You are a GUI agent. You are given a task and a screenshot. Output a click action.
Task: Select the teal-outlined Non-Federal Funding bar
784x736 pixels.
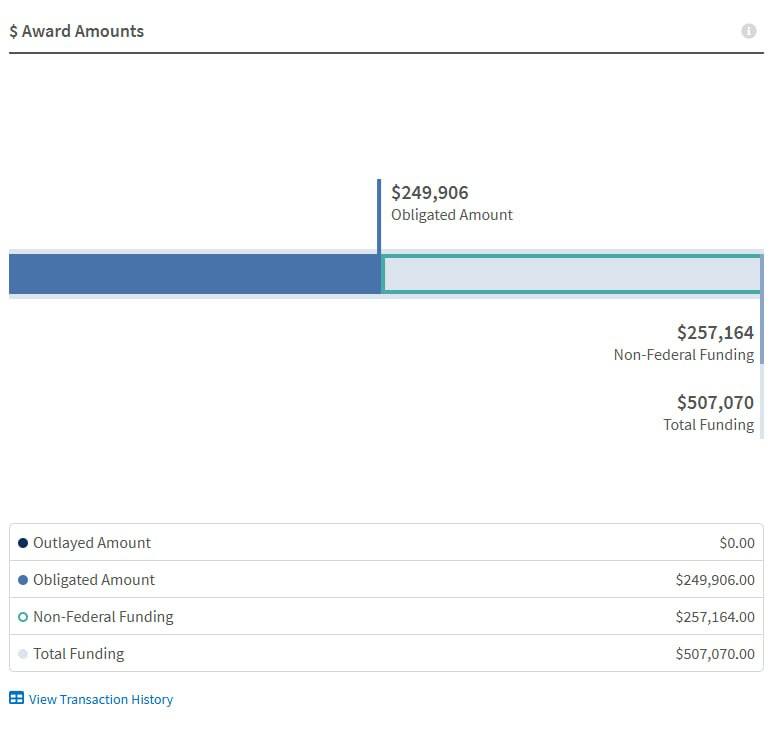click(571, 274)
